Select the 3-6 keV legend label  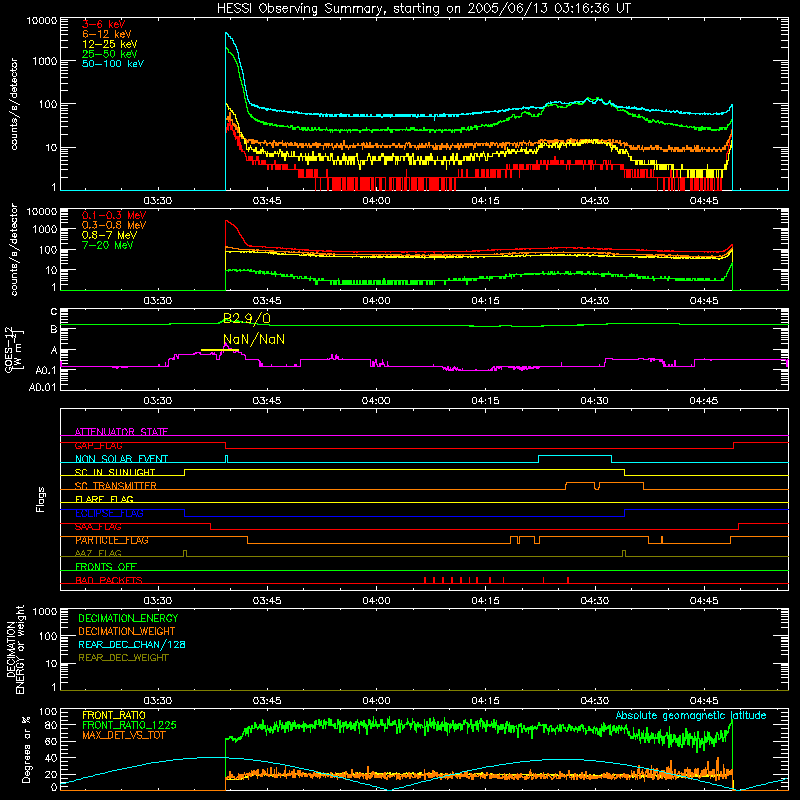pos(104,24)
